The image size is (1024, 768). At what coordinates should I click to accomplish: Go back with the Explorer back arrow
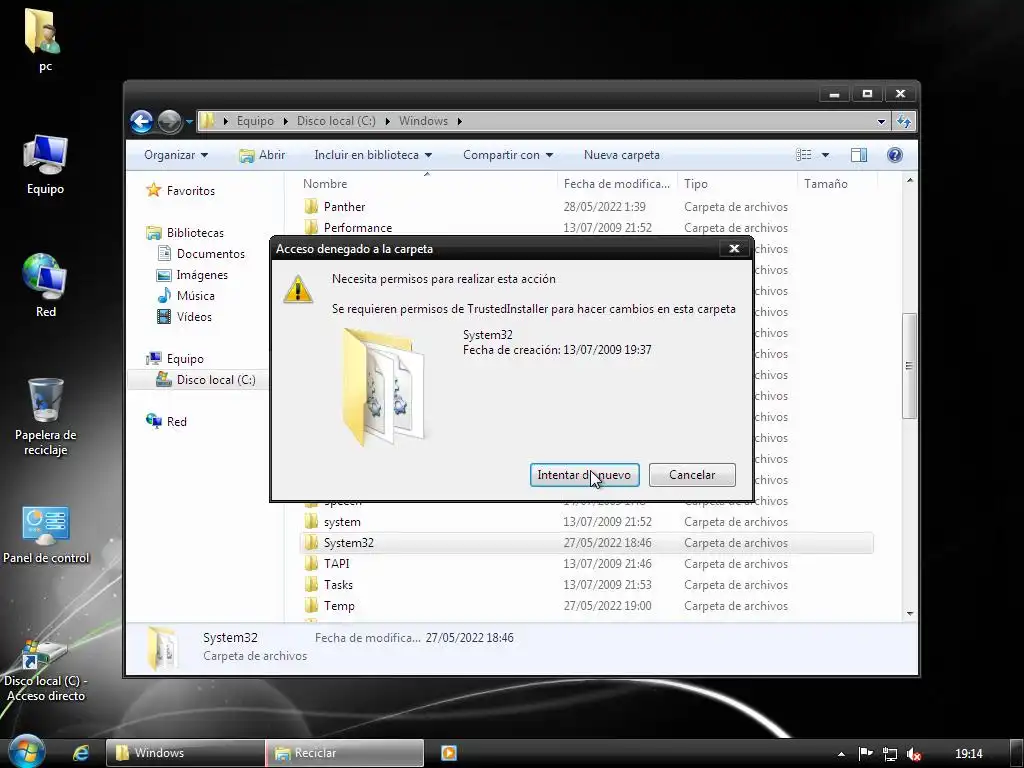[141, 121]
